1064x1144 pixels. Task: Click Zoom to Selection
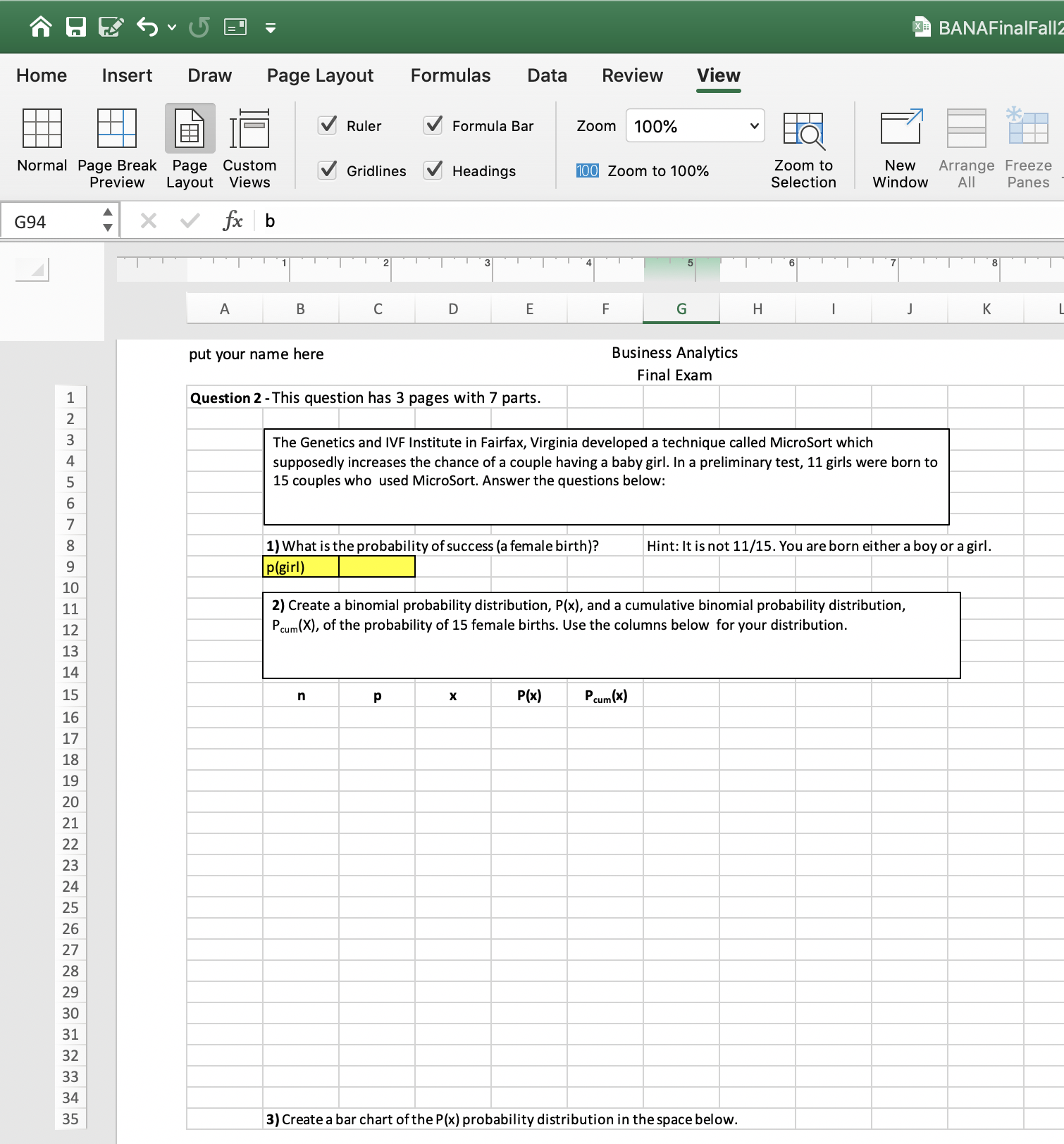pos(803,150)
